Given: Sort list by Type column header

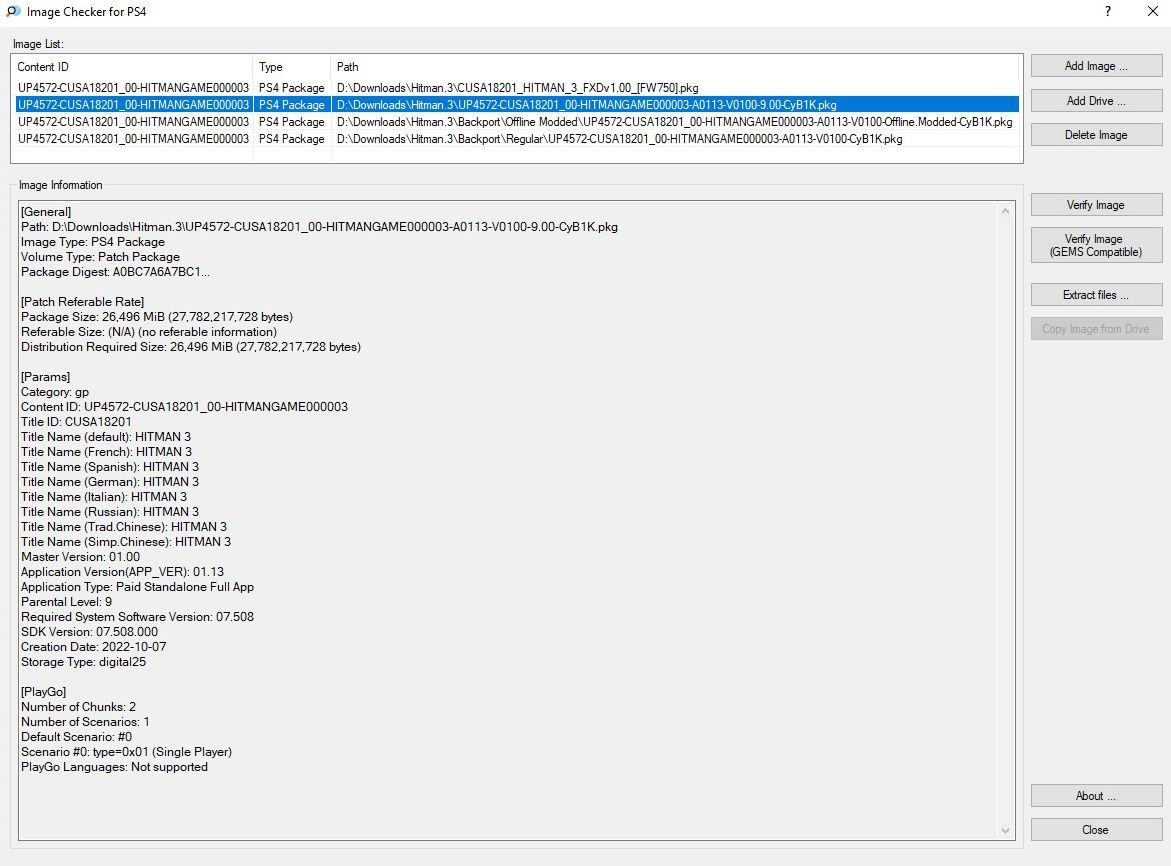Looking at the screenshot, I should coord(291,67).
